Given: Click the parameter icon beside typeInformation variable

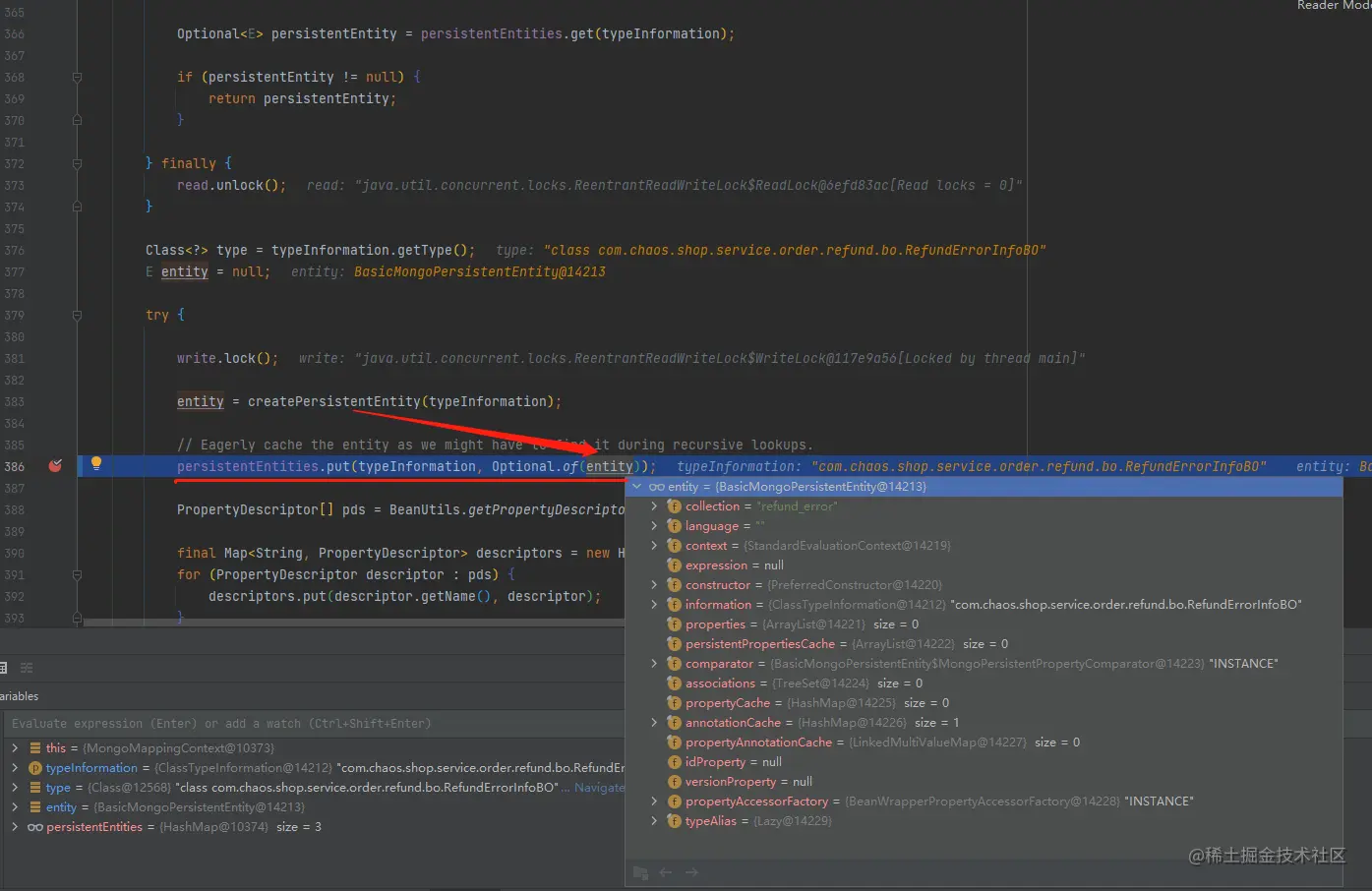Looking at the screenshot, I should (35, 767).
